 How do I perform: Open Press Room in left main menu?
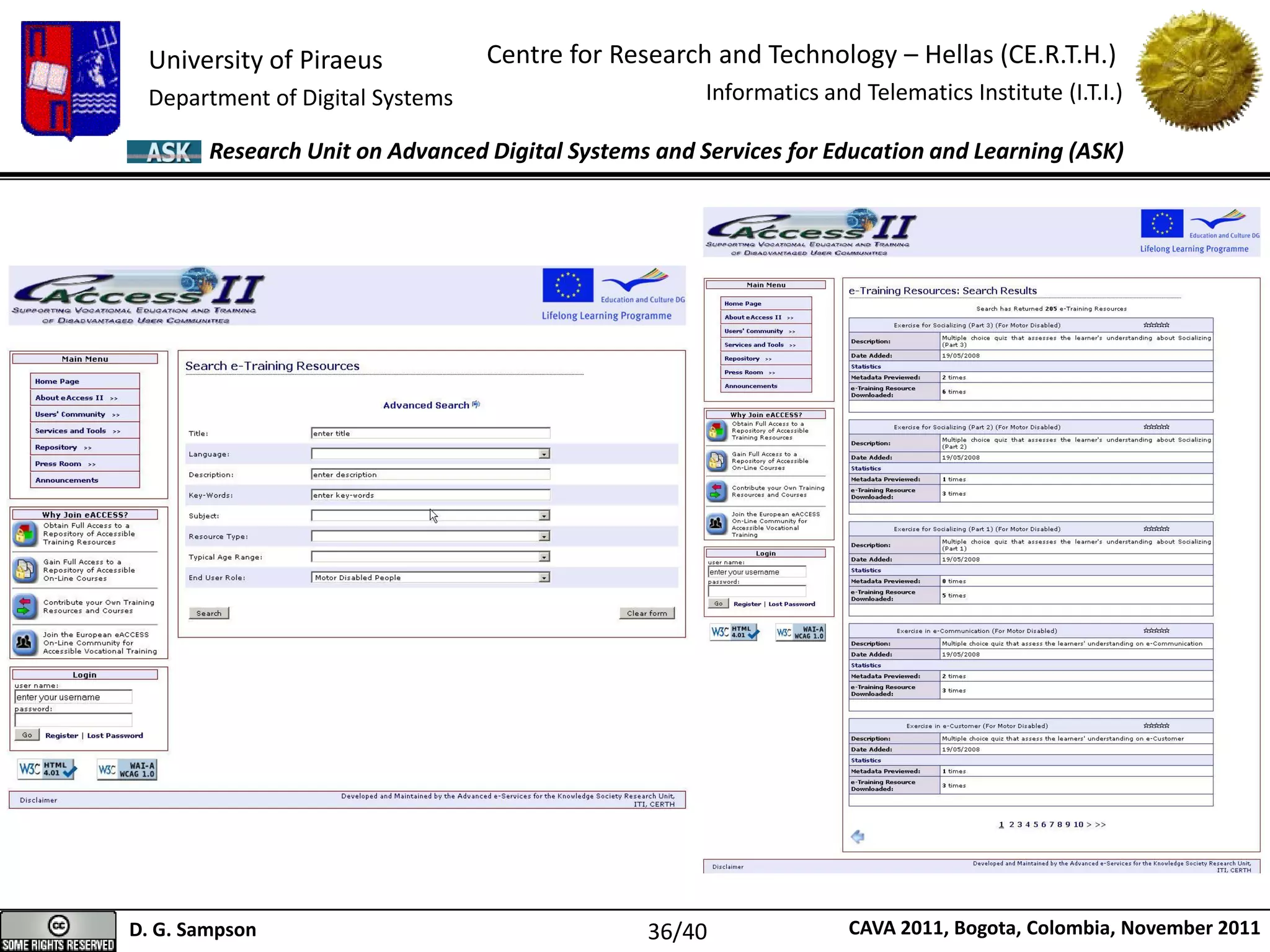tap(84, 464)
